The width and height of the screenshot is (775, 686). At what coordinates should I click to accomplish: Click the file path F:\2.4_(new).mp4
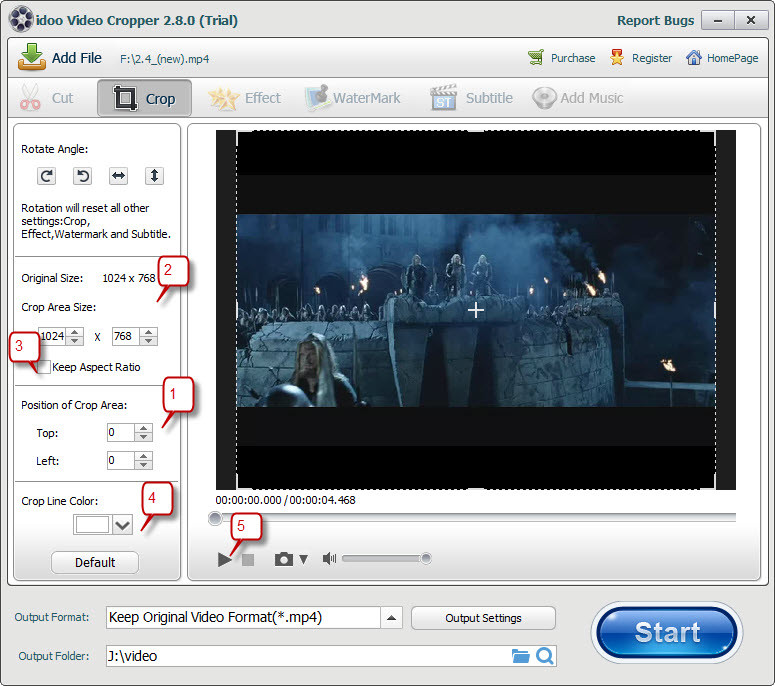coord(164,59)
